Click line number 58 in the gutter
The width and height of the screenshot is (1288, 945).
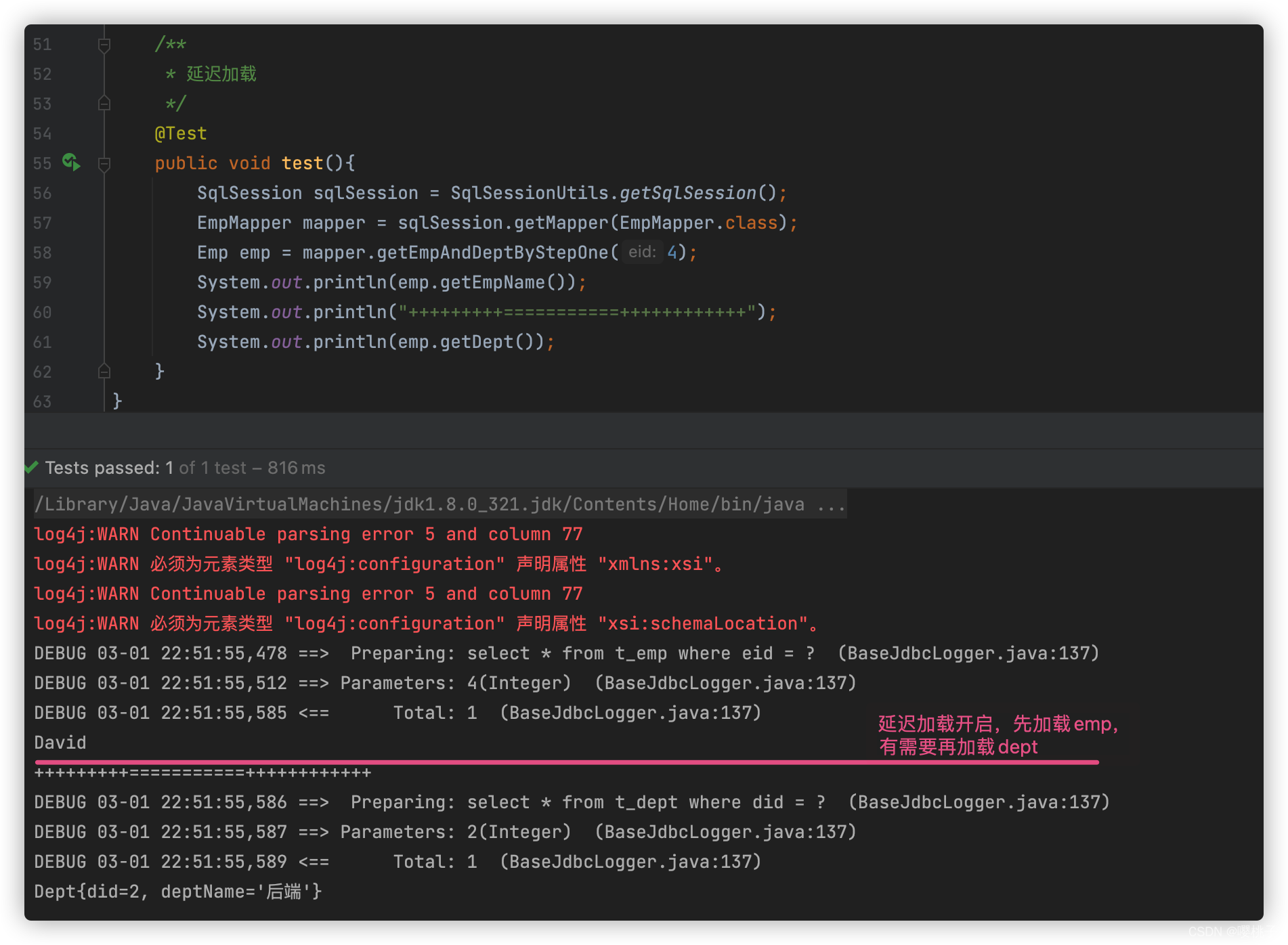point(42,253)
